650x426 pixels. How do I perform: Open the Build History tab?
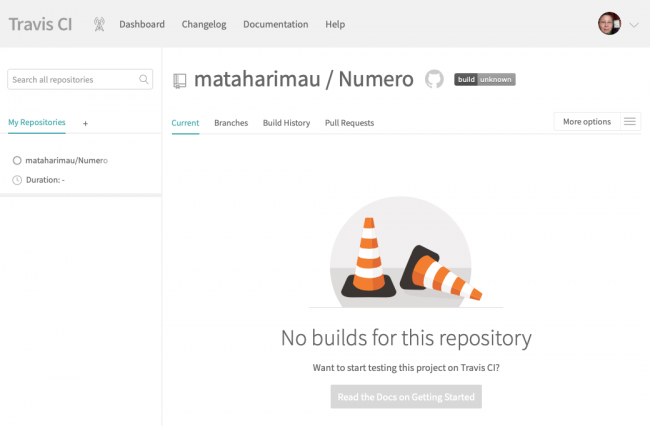coord(286,123)
